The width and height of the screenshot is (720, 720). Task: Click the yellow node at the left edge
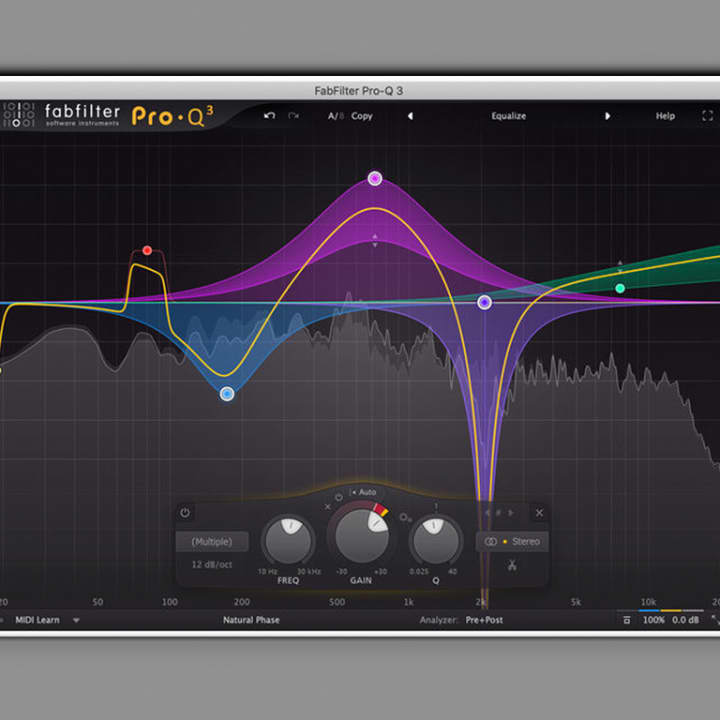pyautogui.click(x=1, y=370)
